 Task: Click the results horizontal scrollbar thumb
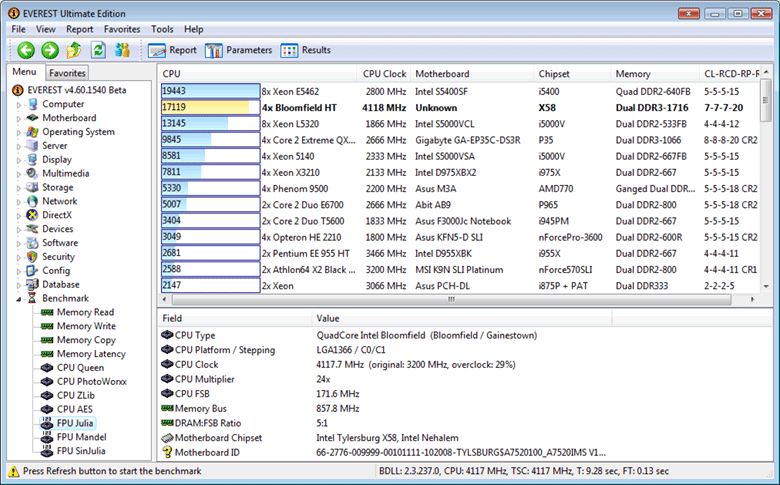[451, 299]
